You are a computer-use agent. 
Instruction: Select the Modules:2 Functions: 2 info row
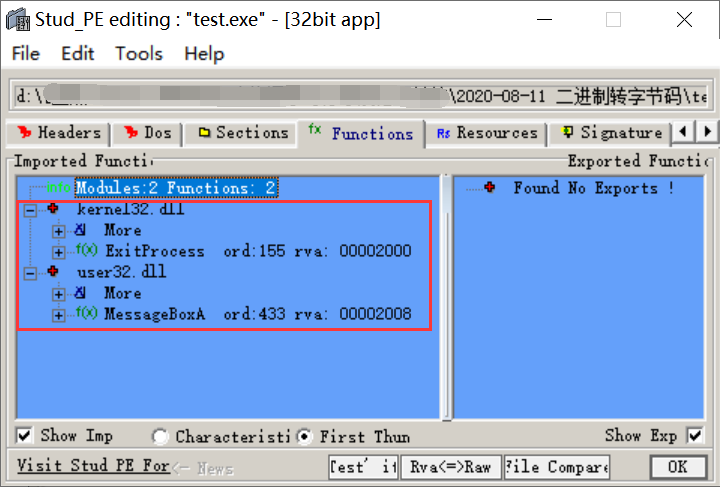[x=176, y=188]
